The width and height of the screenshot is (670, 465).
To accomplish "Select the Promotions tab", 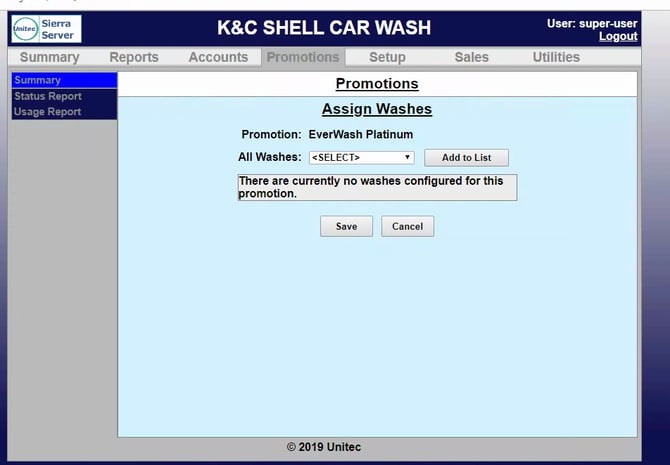I will 303,57.
